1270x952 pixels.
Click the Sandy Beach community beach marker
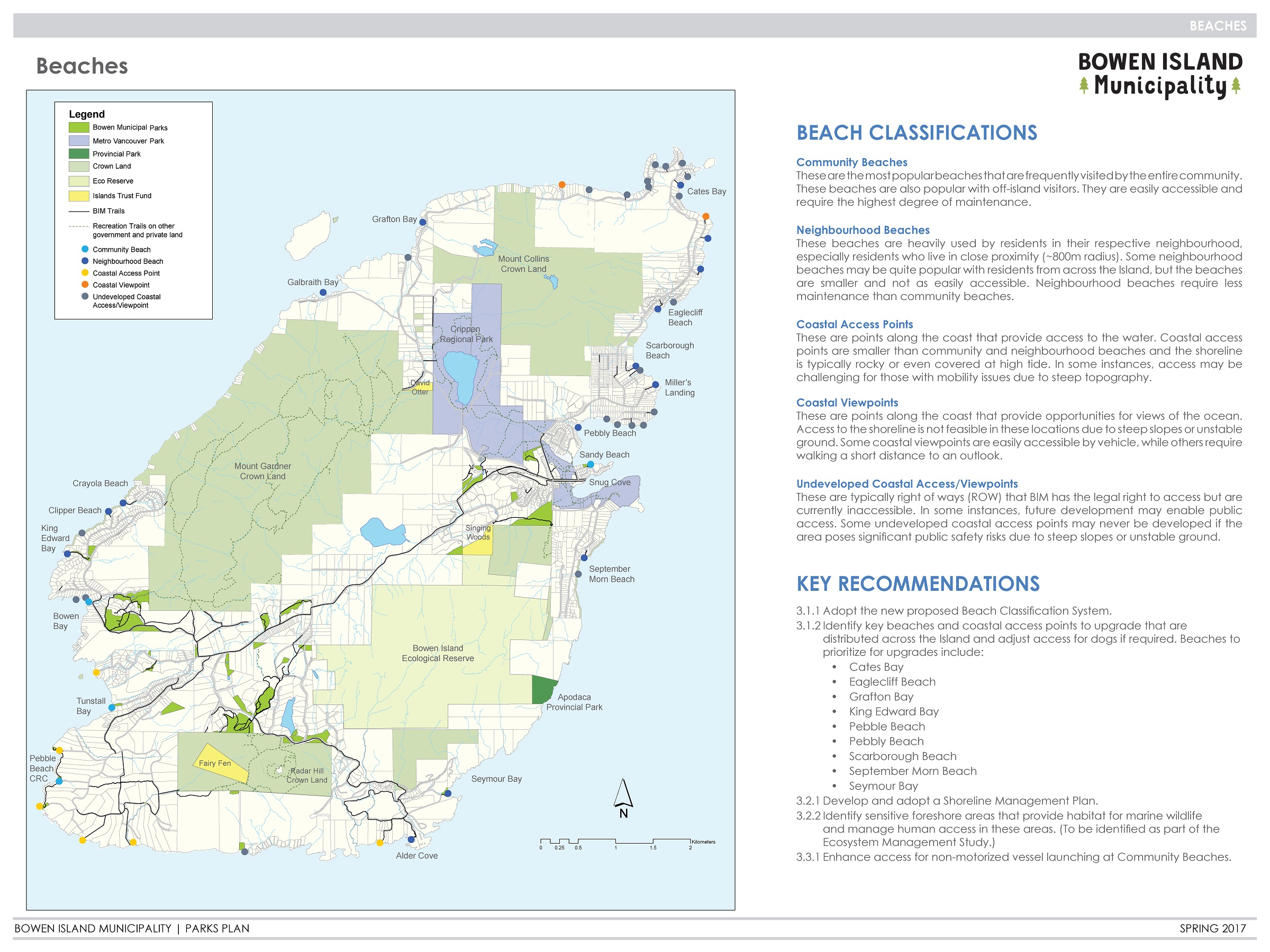tap(590, 464)
